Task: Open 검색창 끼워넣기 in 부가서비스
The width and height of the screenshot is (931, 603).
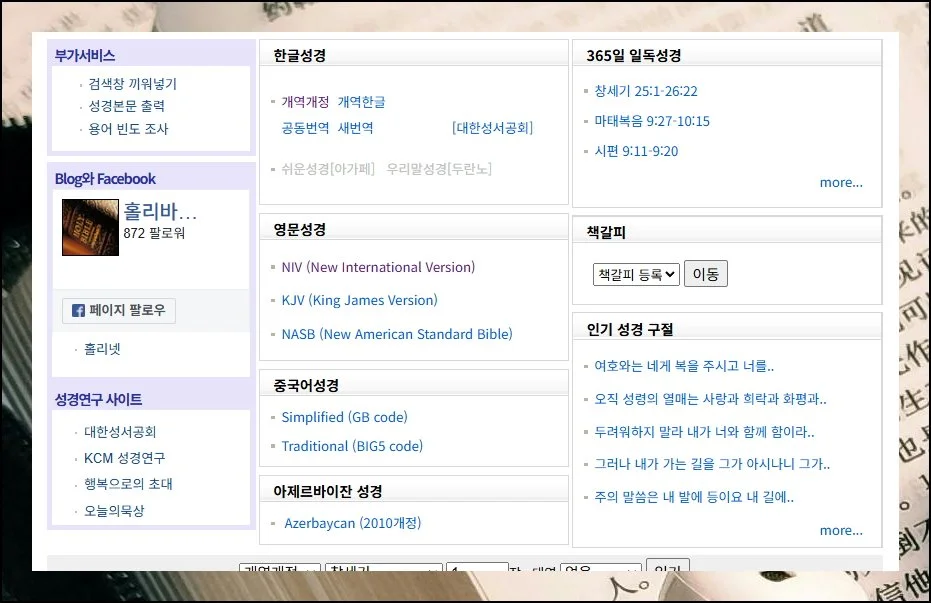Action: click(x=132, y=84)
